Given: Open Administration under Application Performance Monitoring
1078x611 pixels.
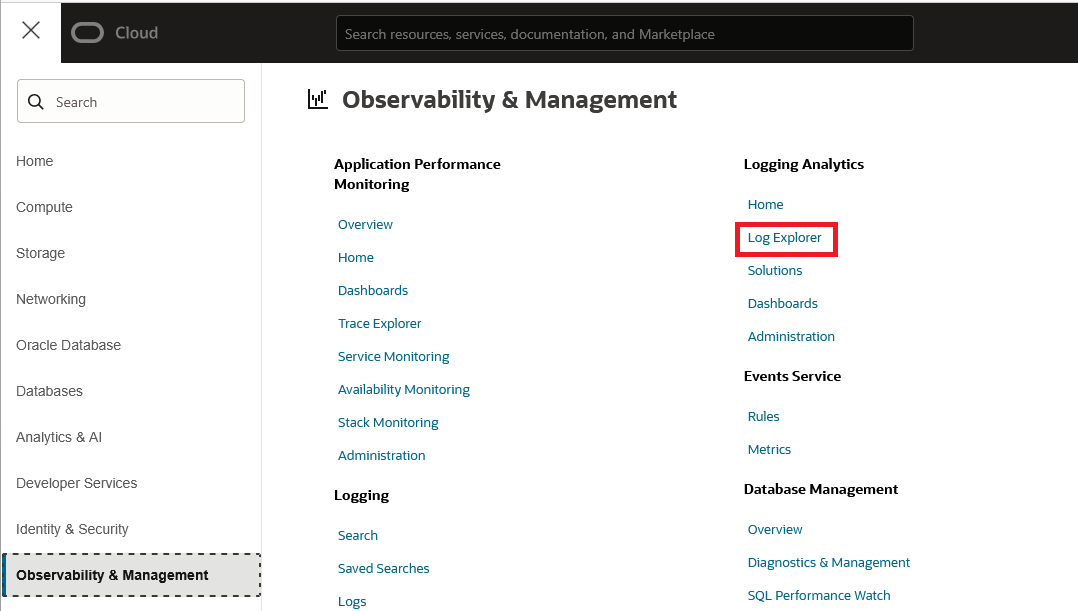Looking at the screenshot, I should tap(382, 456).
